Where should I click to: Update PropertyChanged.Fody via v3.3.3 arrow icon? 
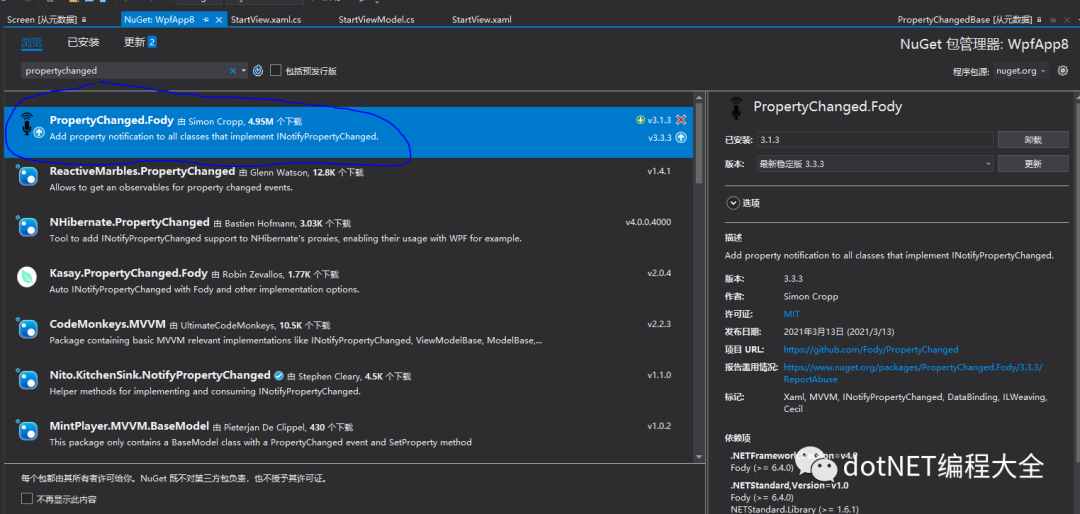click(681, 137)
